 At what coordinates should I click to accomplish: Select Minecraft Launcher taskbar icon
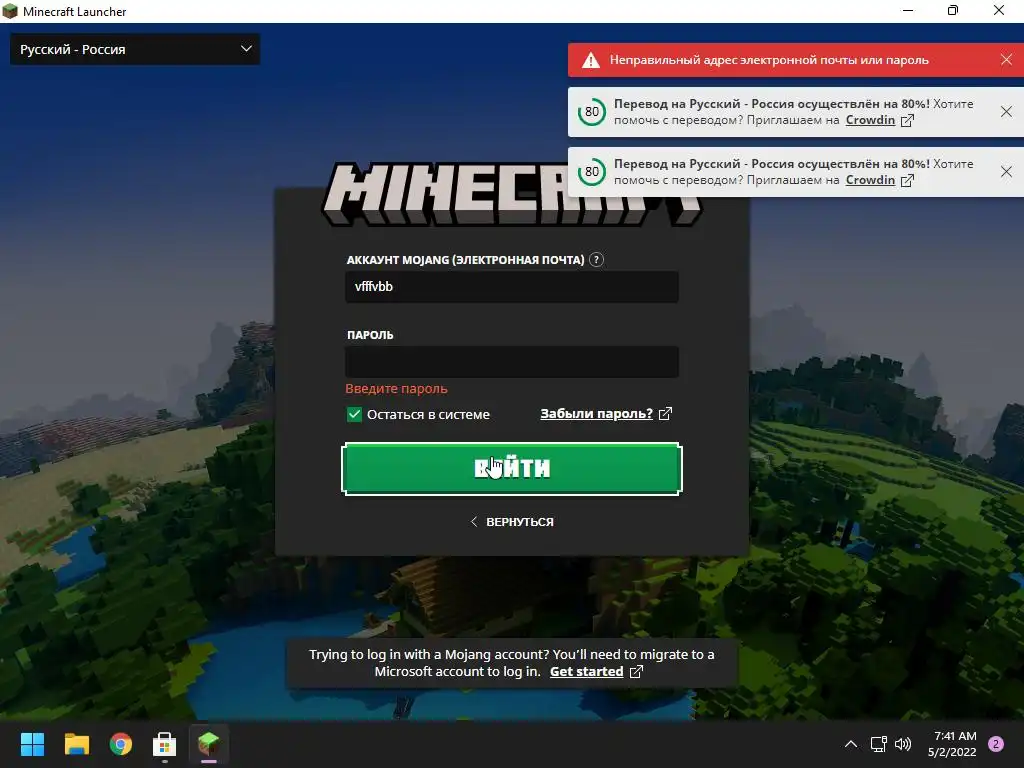point(209,744)
